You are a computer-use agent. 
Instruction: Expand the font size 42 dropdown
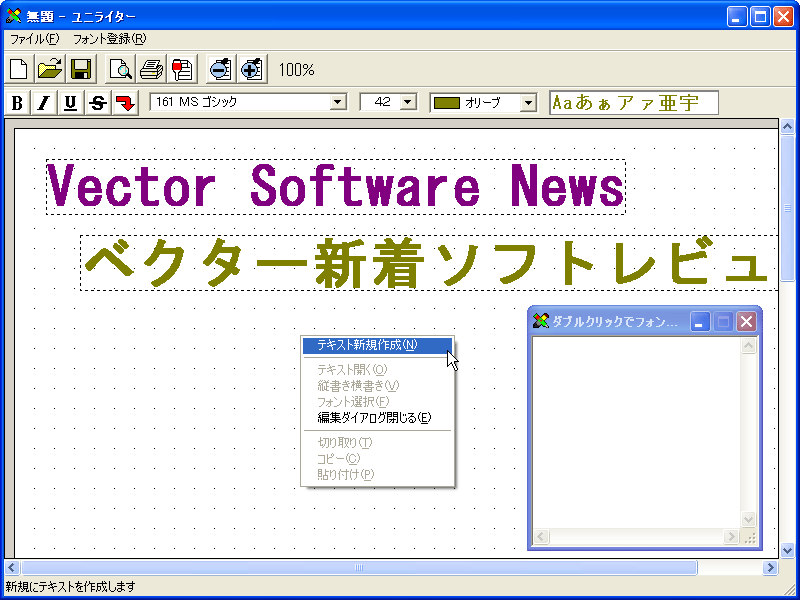(408, 102)
